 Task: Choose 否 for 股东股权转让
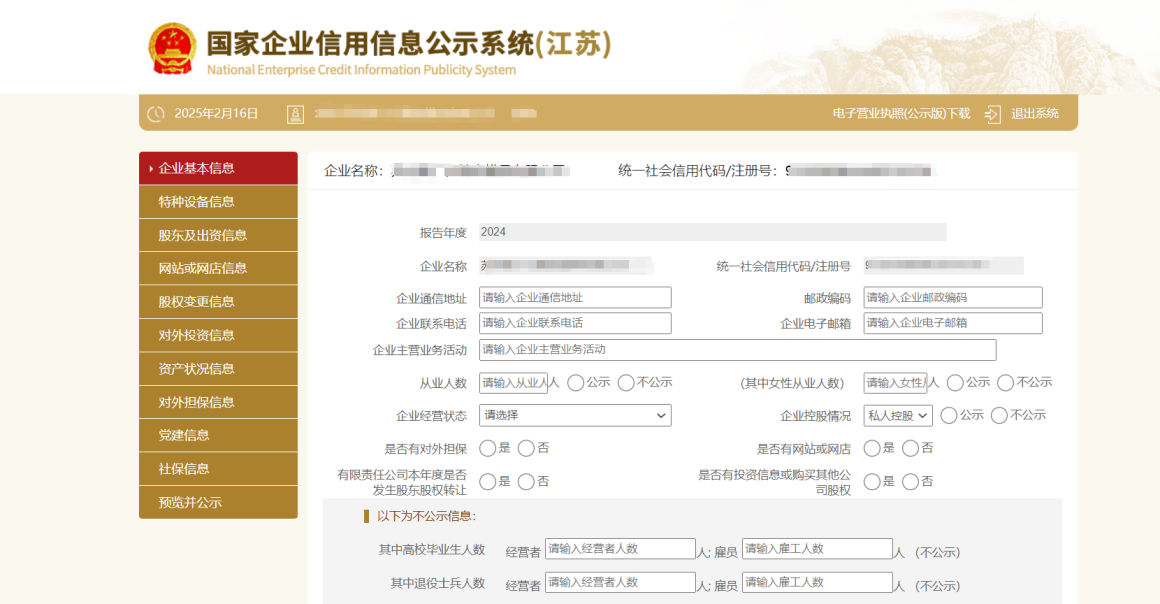(x=526, y=482)
